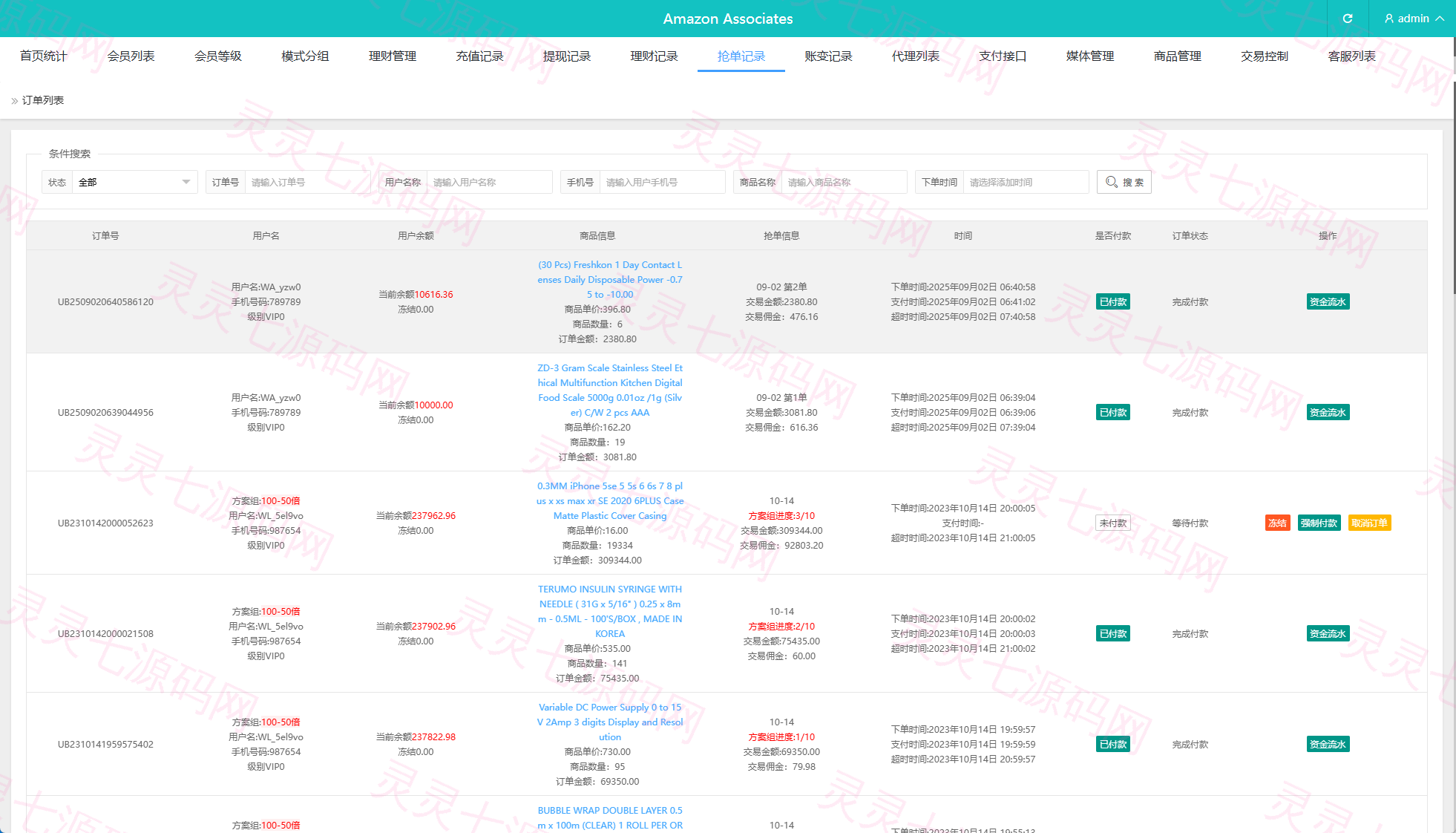The height and width of the screenshot is (833, 1456).
Task: Click the 商品名称 input field
Action: pyautogui.click(x=844, y=182)
